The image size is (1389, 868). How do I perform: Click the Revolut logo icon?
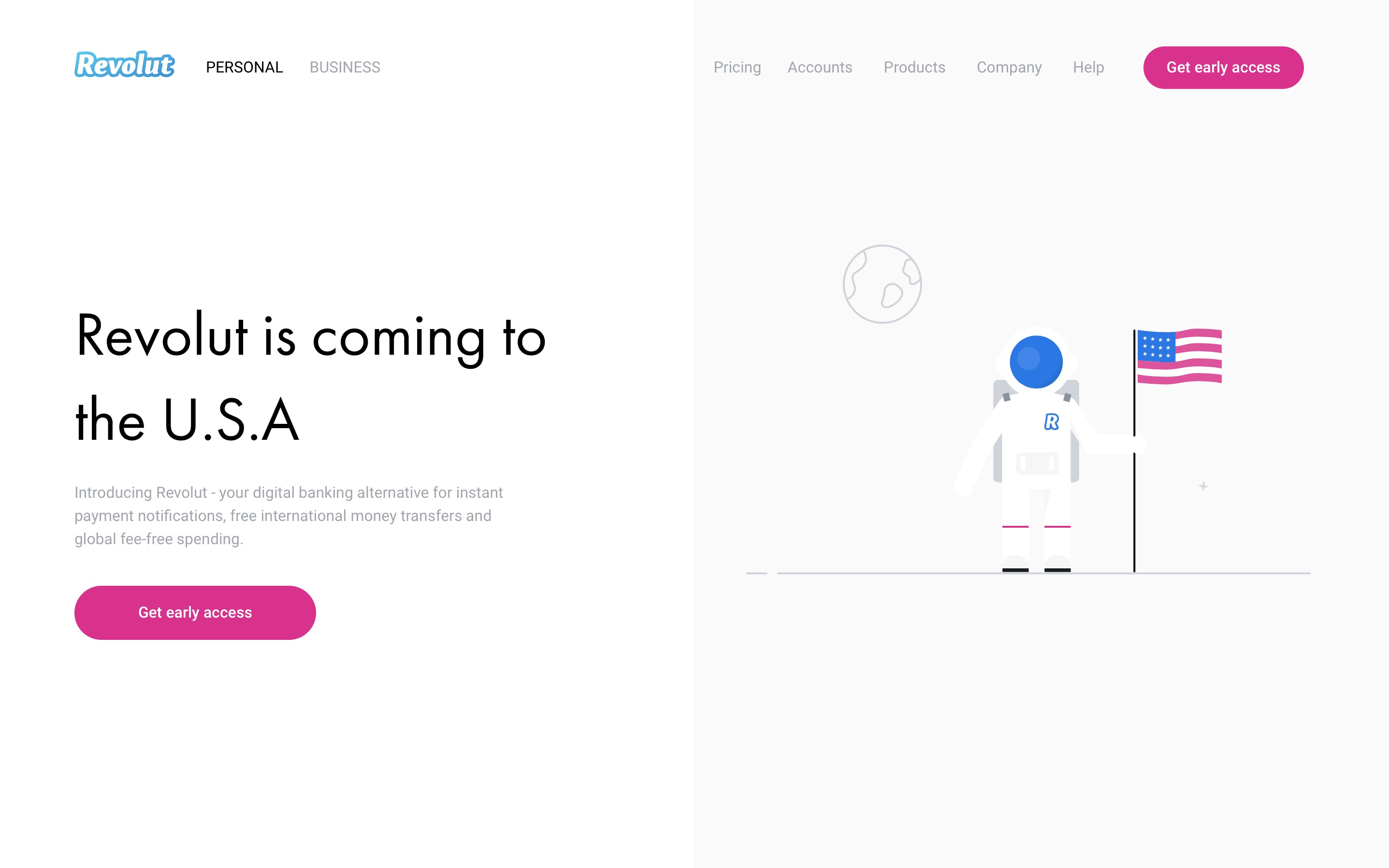point(125,67)
